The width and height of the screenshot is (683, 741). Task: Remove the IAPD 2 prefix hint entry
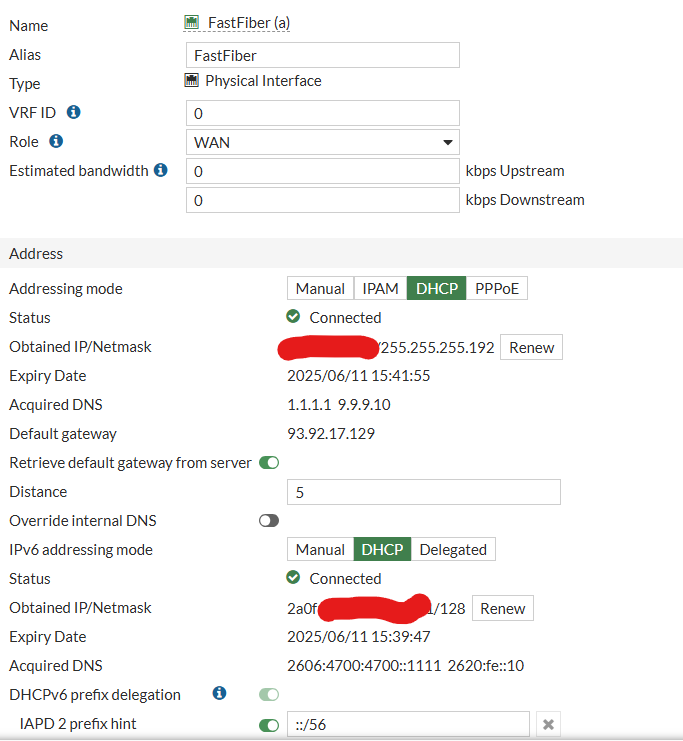click(x=547, y=724)
